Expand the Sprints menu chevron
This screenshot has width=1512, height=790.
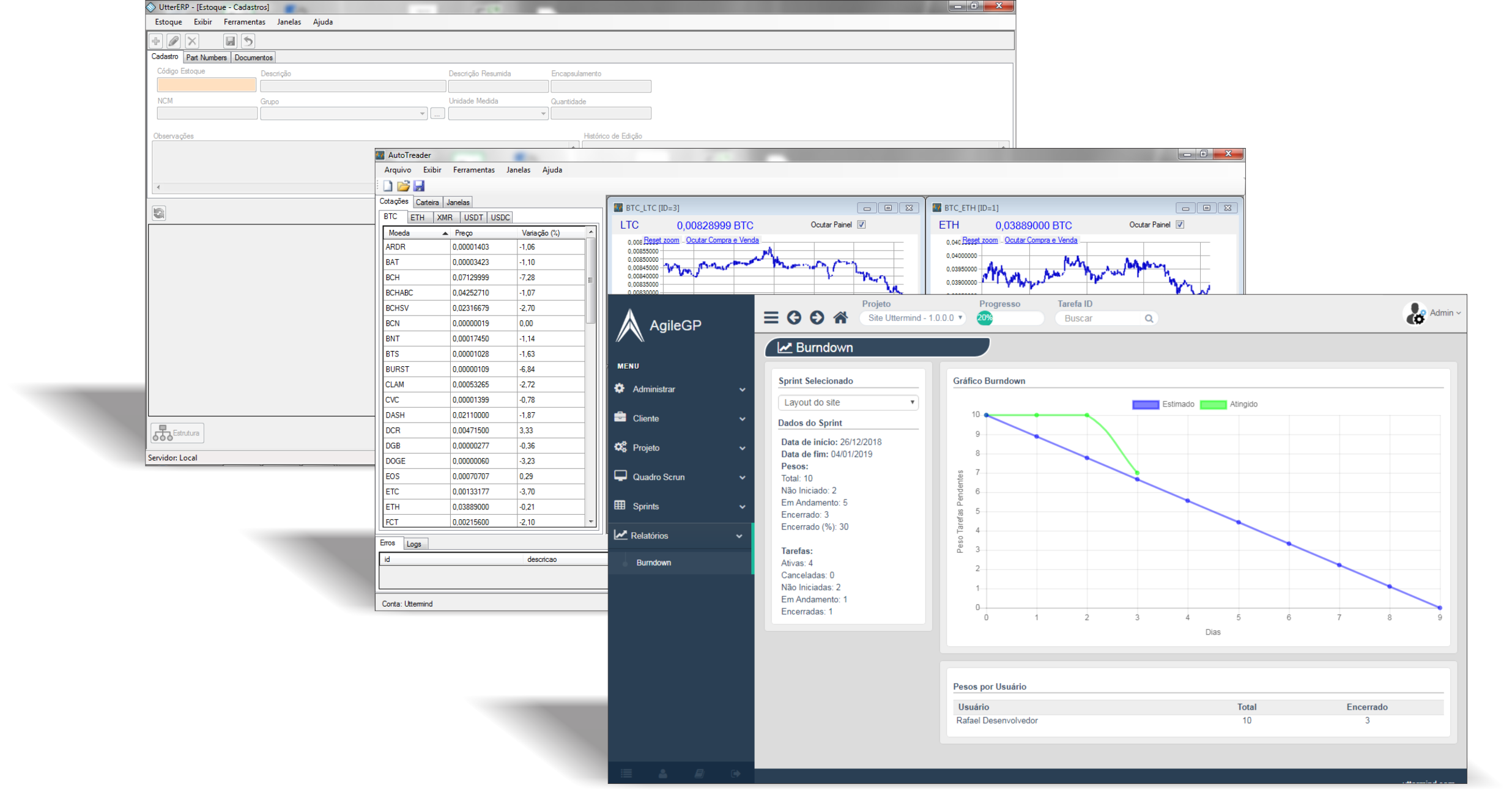[742, 507]
